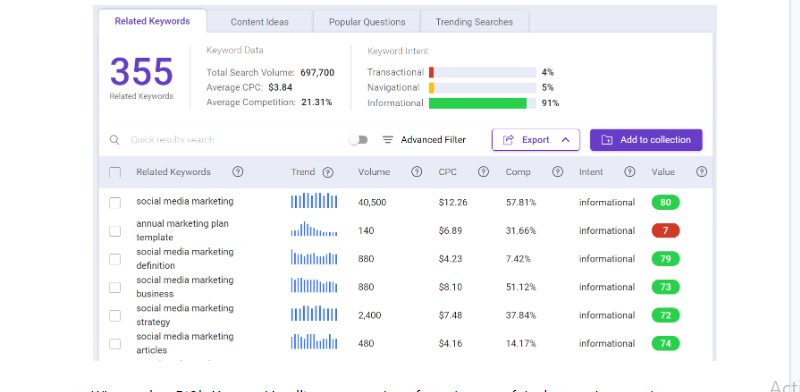Screen dimensions: 800x392
Task: Click the magnifier search icon
Action: (x=115, y=140)
